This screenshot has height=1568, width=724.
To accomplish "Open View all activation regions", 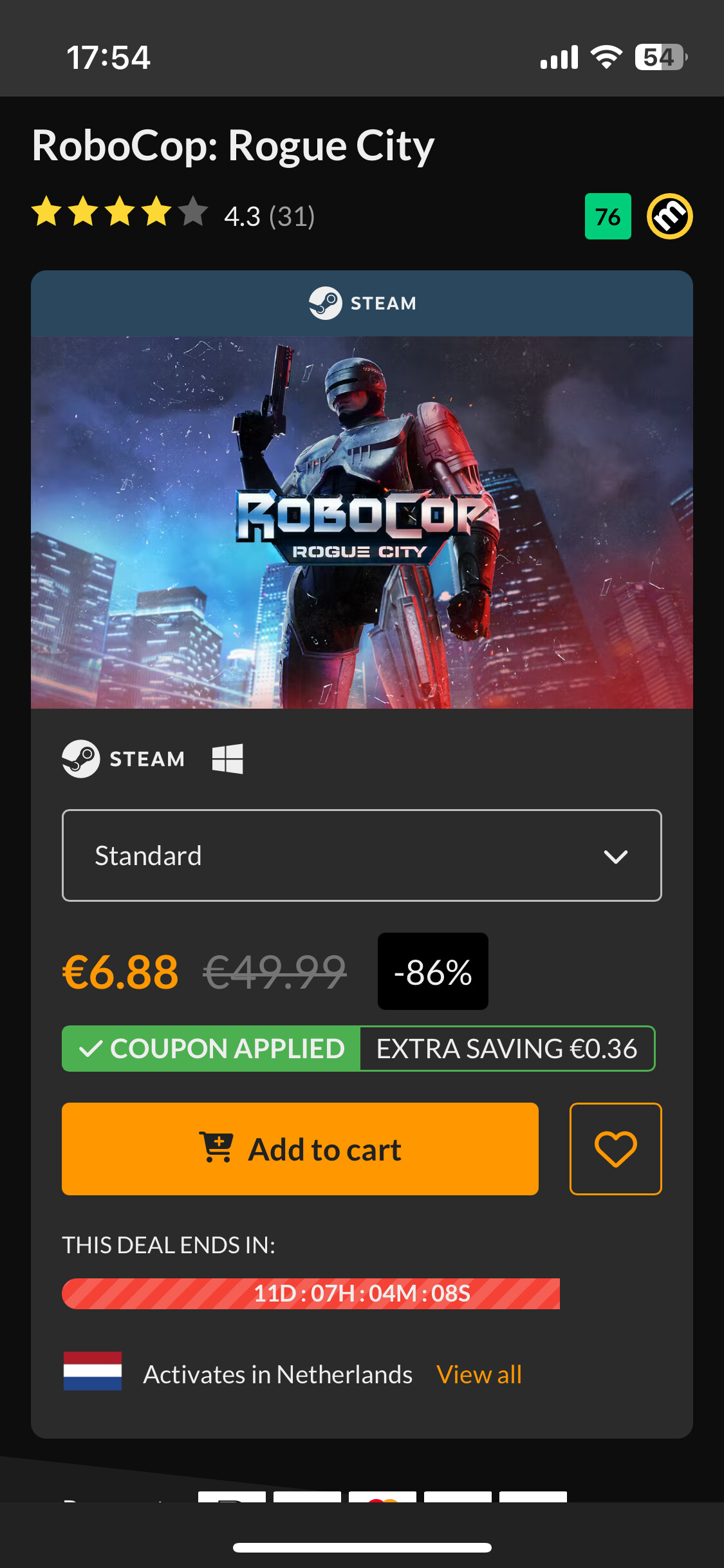I will click(x=479, y=1374).
